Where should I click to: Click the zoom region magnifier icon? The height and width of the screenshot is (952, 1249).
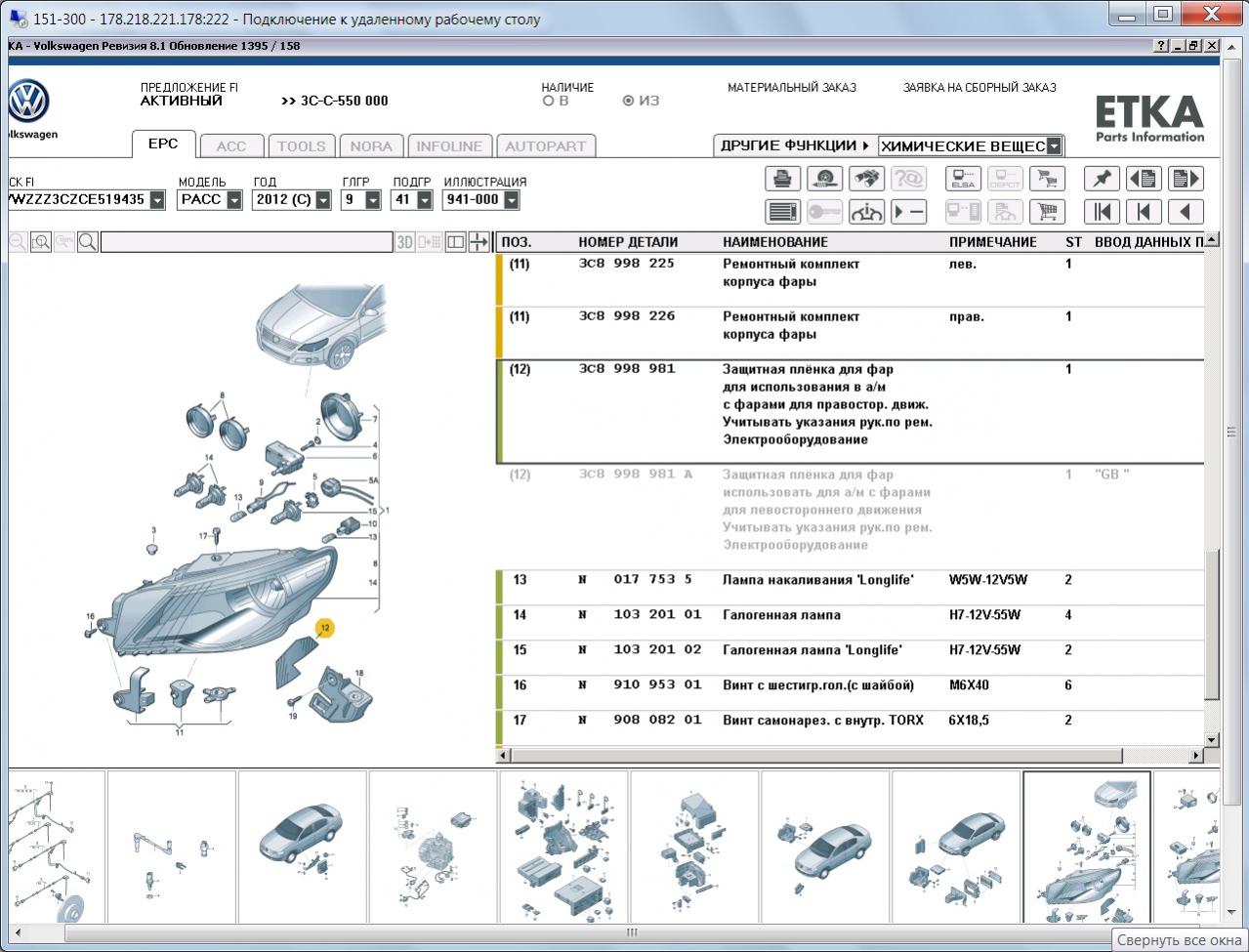click(x=41, y=242)
